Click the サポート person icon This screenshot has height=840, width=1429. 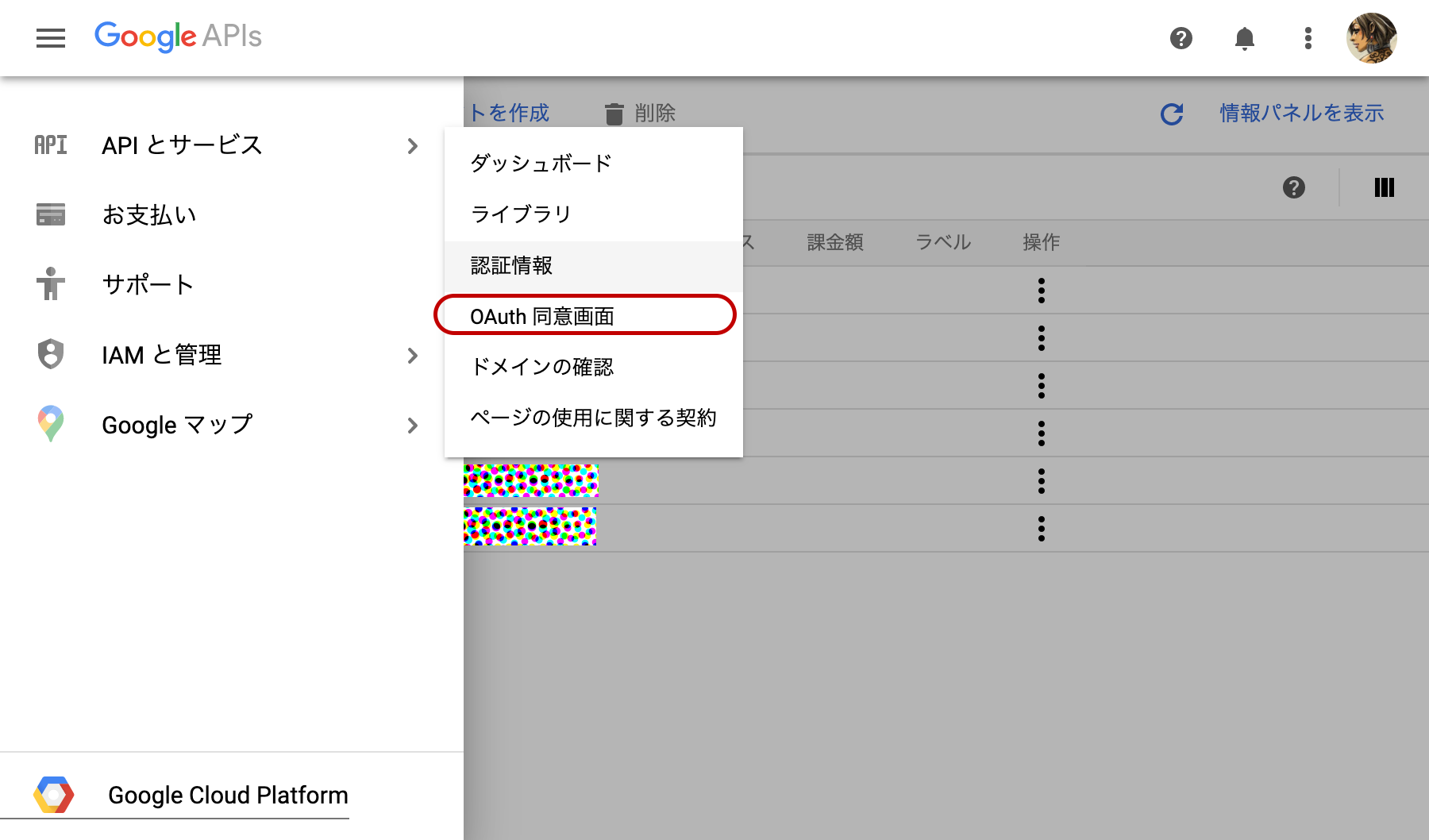[x=49, y=284]
